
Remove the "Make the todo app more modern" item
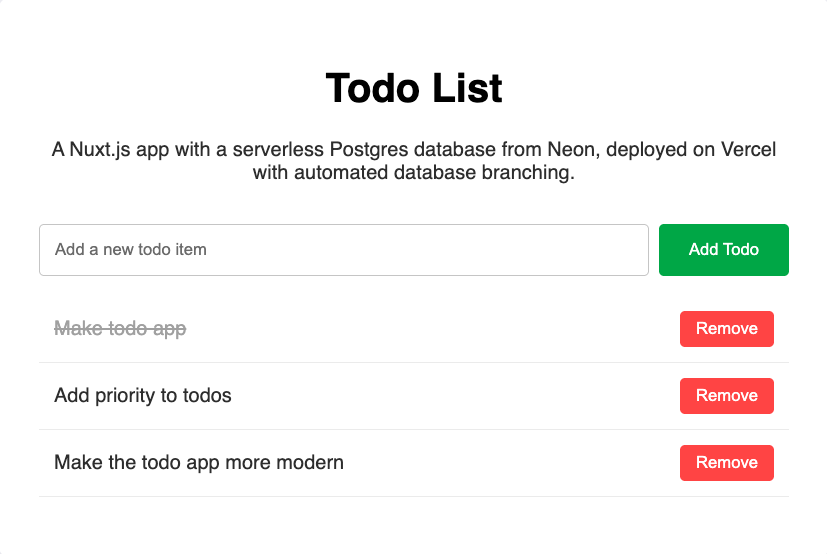click(x=726, y=463)
